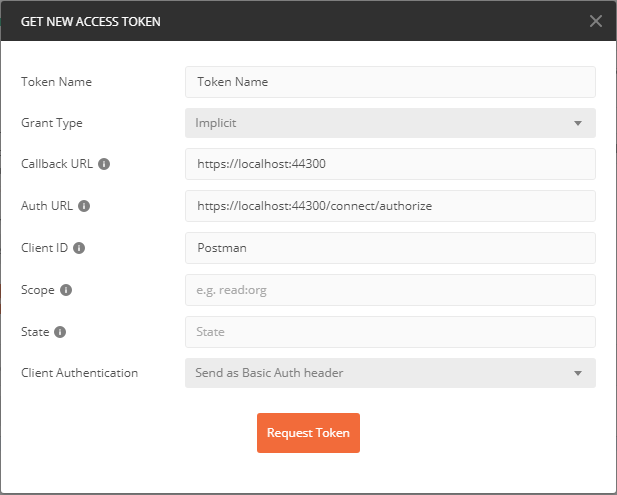Image resolution: width=617 pixels, height=495 pixels.
Task: Open the Client Authentication dropdown
Action: 390,373
